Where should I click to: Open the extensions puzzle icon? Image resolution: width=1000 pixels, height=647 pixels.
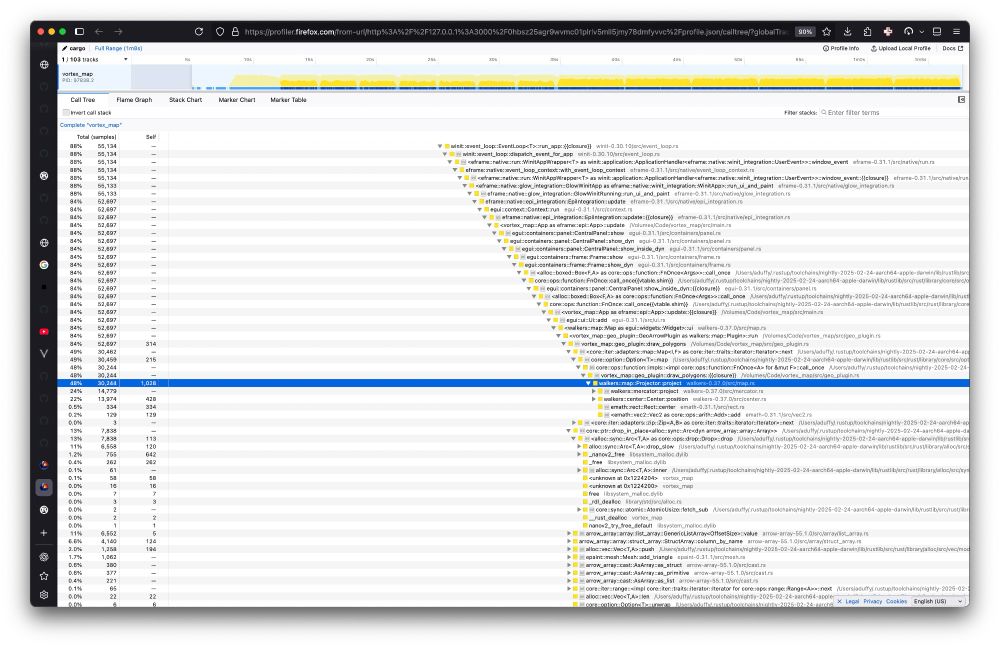867,31
